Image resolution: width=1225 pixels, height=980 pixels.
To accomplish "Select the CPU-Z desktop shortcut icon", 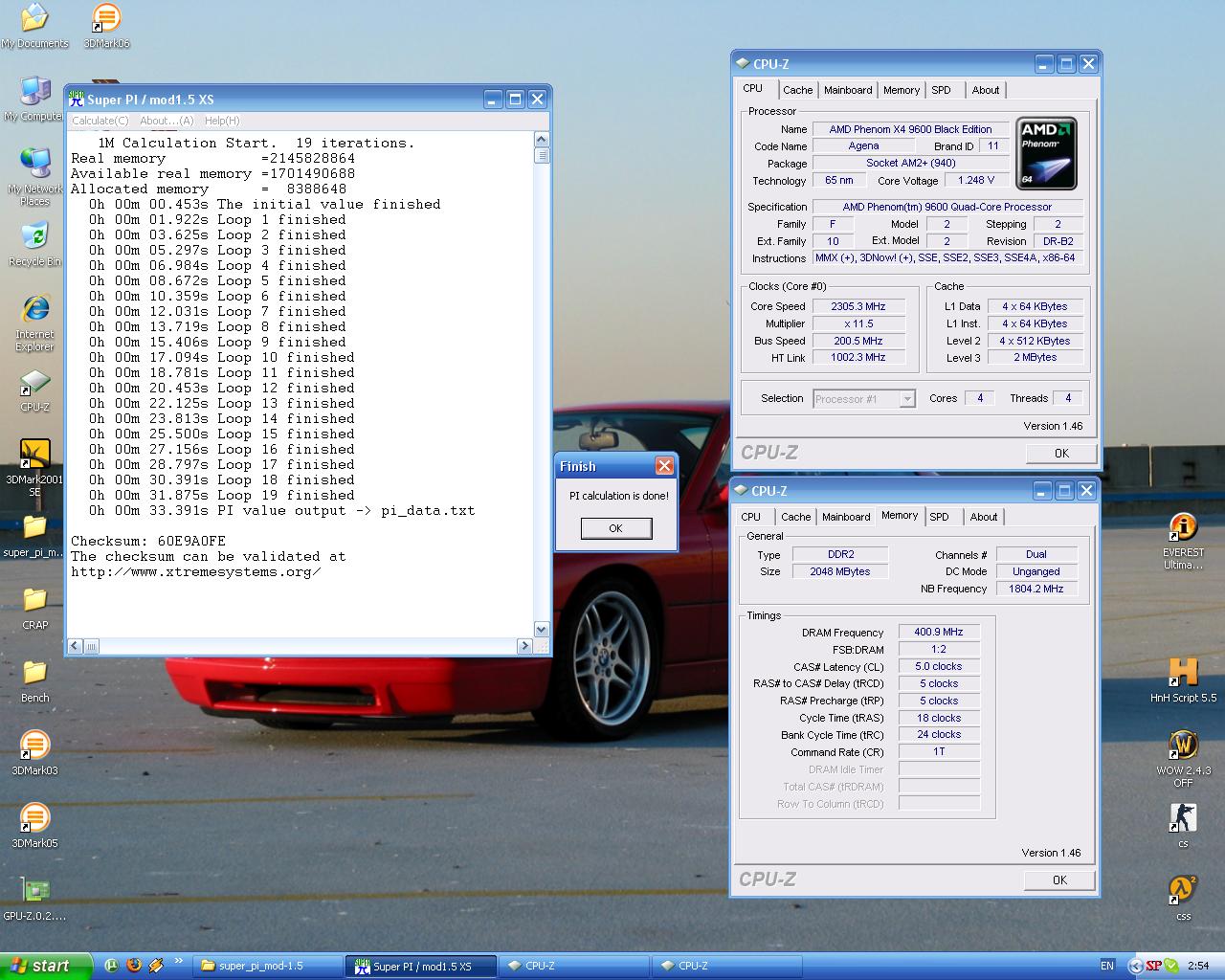I will point(34,390).
